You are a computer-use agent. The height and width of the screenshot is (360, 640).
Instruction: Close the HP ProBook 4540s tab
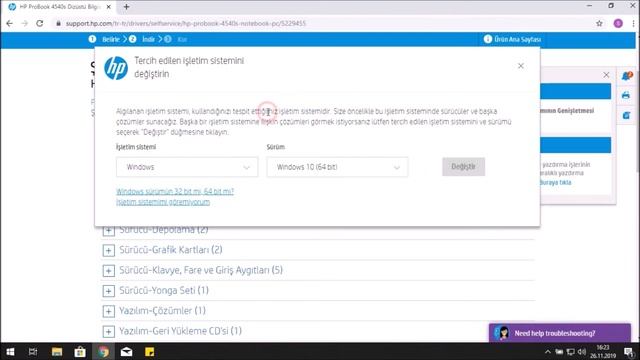[x=109, y=7]
